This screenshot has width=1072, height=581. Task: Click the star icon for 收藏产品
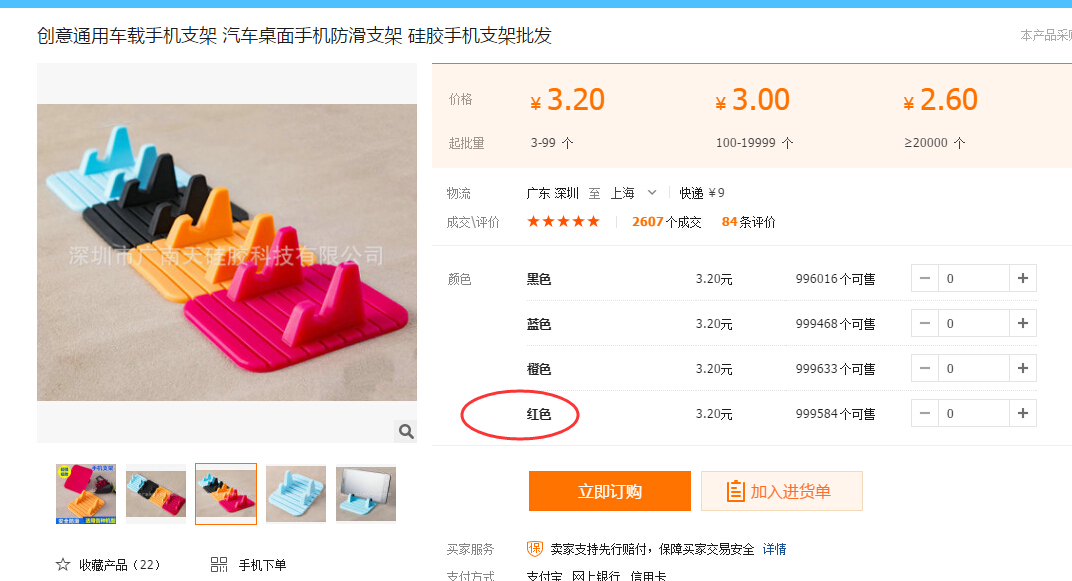pyautogui.click(x=63, y=565)
